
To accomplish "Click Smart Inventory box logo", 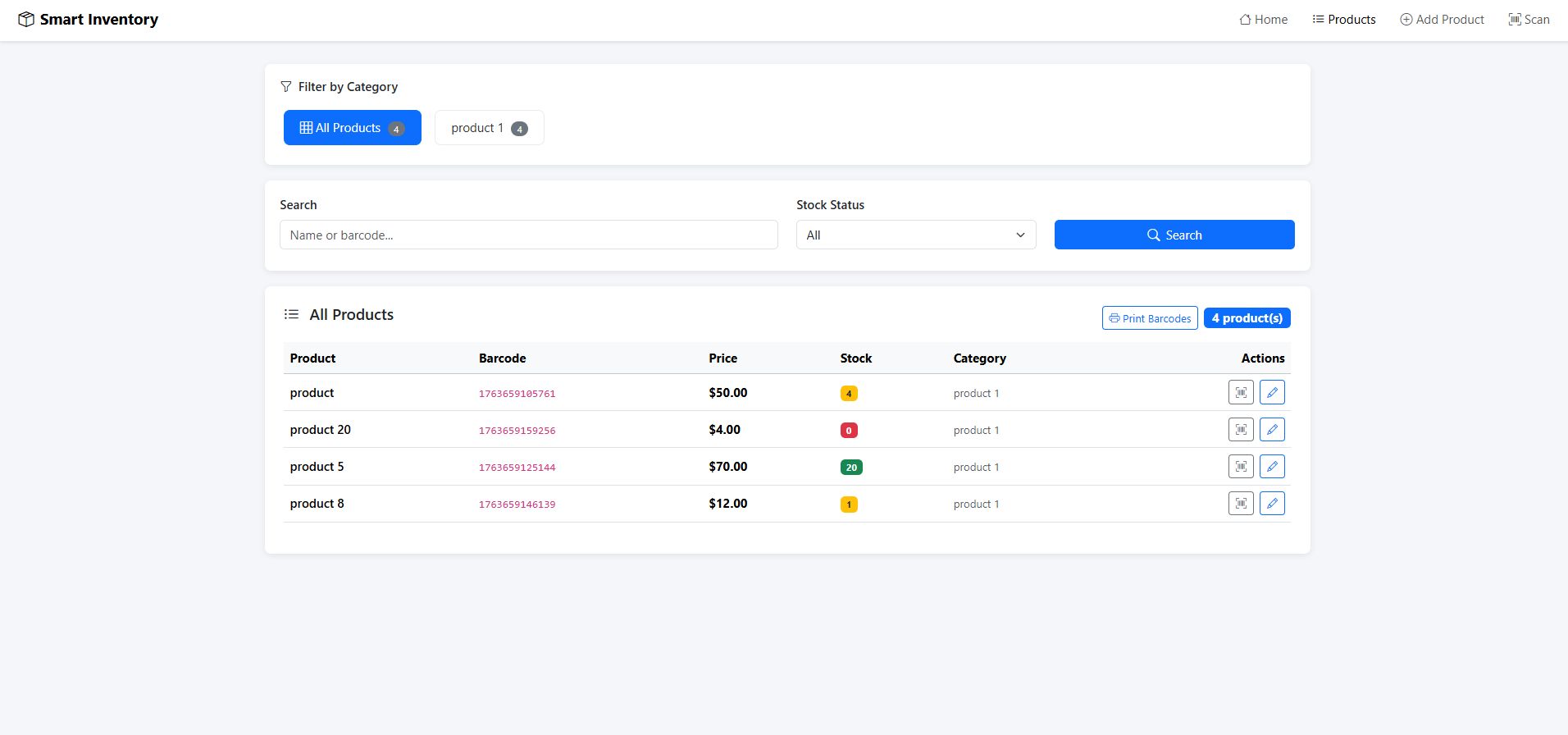I will (x=26, y=20).
